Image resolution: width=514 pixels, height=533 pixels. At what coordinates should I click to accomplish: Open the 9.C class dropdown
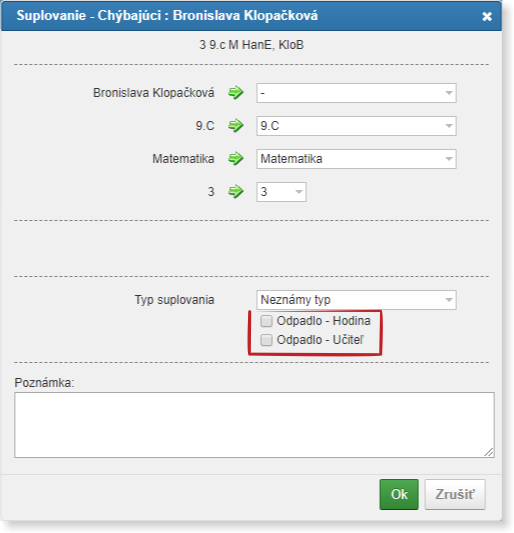point(356,126)
